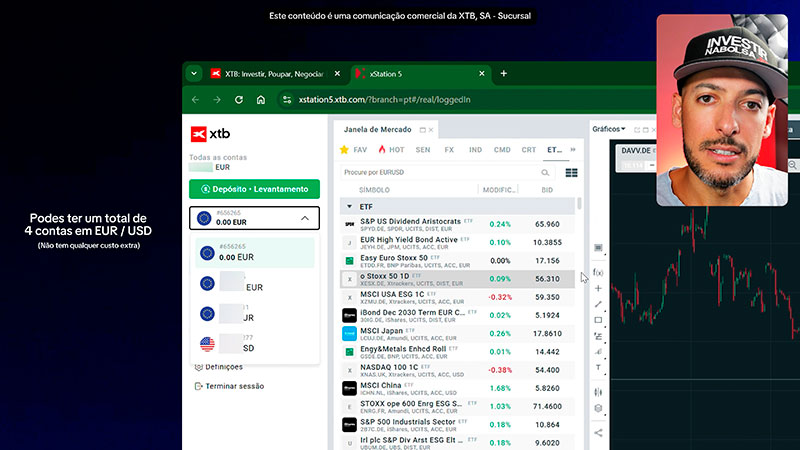Open the FAV favorites tab
Screen dimensions: 800x450
(354, 149)
